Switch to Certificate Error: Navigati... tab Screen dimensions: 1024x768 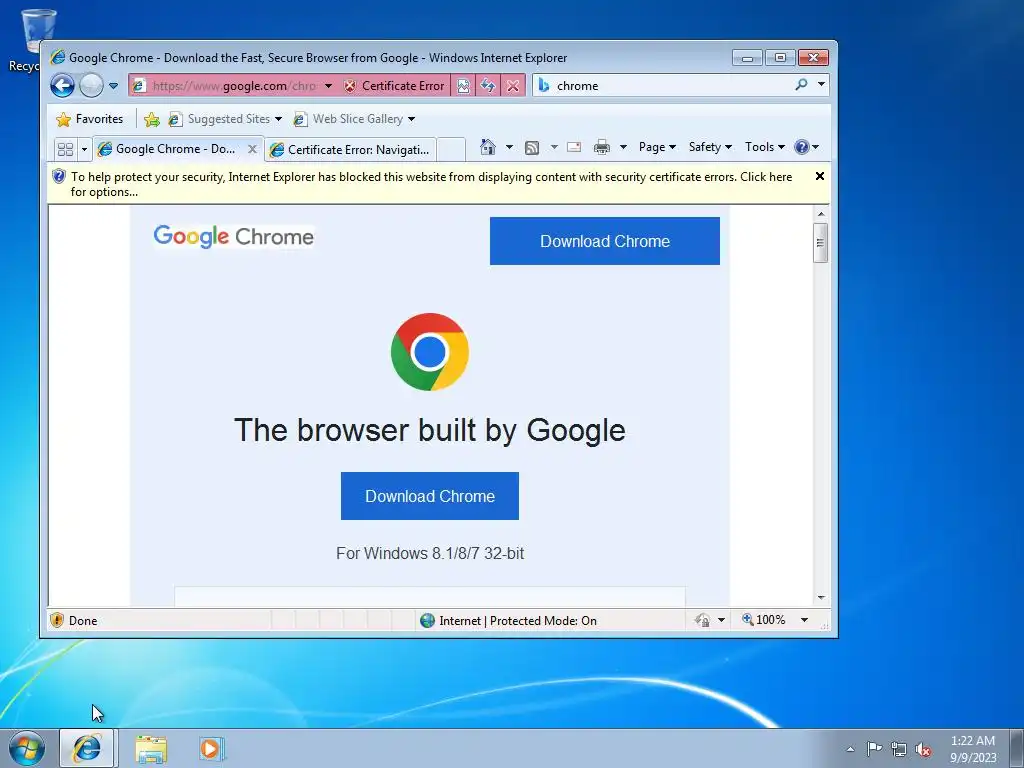coord(351,150)
